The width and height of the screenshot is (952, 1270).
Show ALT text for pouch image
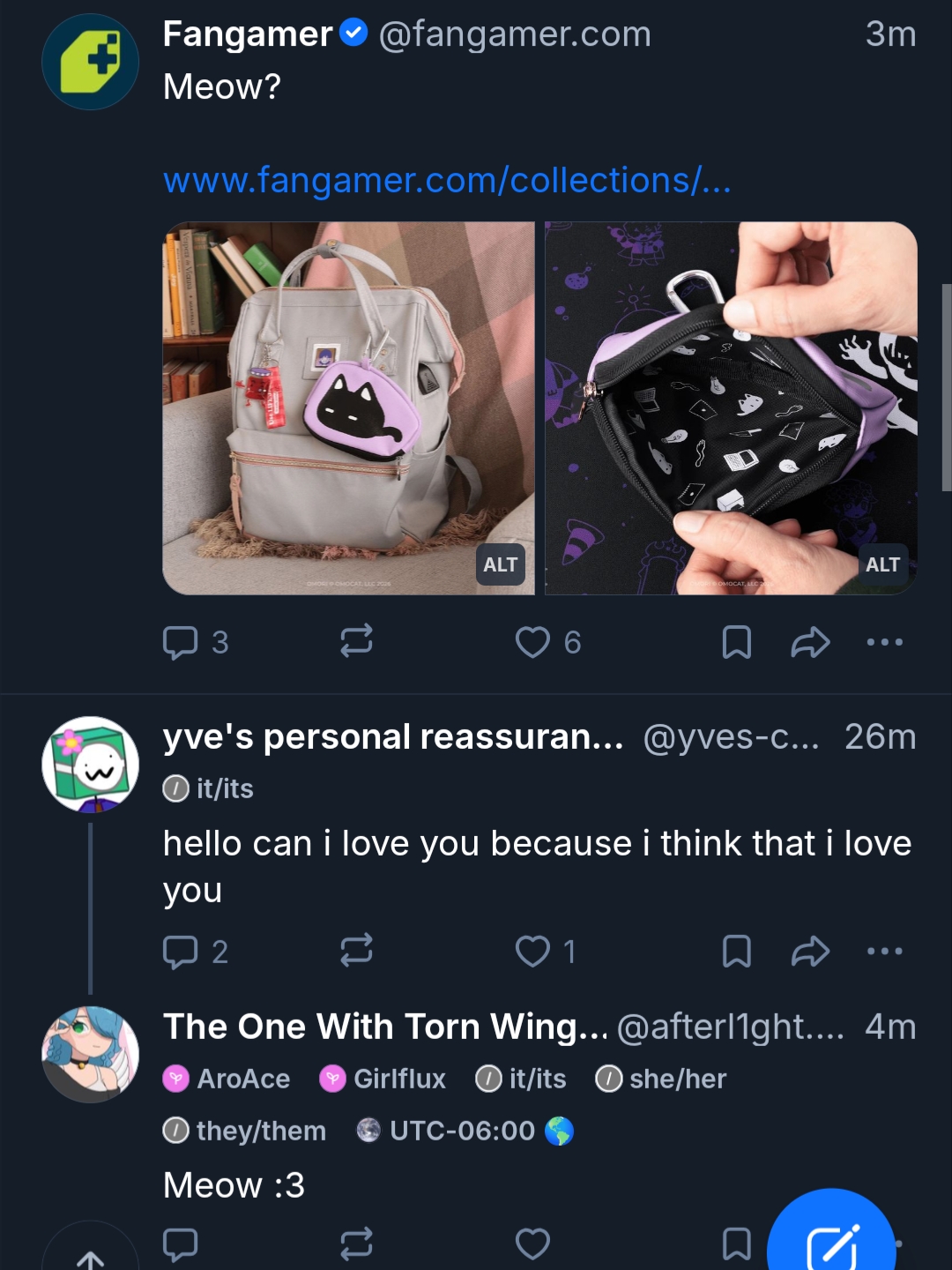[x=882, y=565]
